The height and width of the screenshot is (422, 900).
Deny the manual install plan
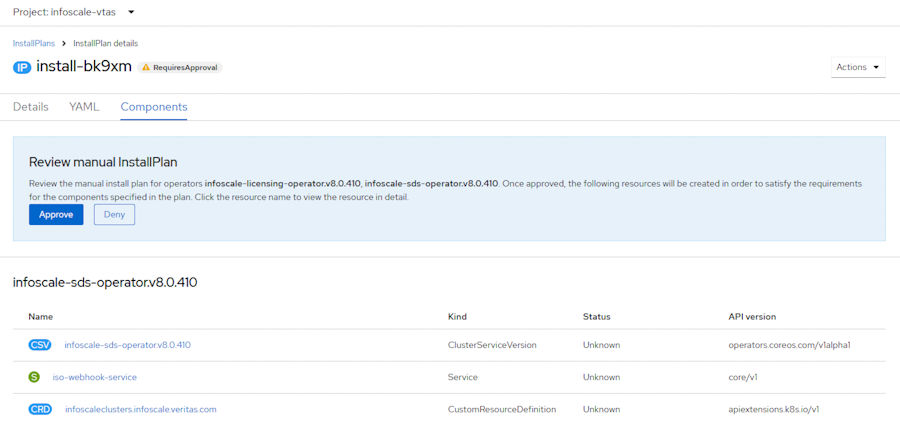114,215
